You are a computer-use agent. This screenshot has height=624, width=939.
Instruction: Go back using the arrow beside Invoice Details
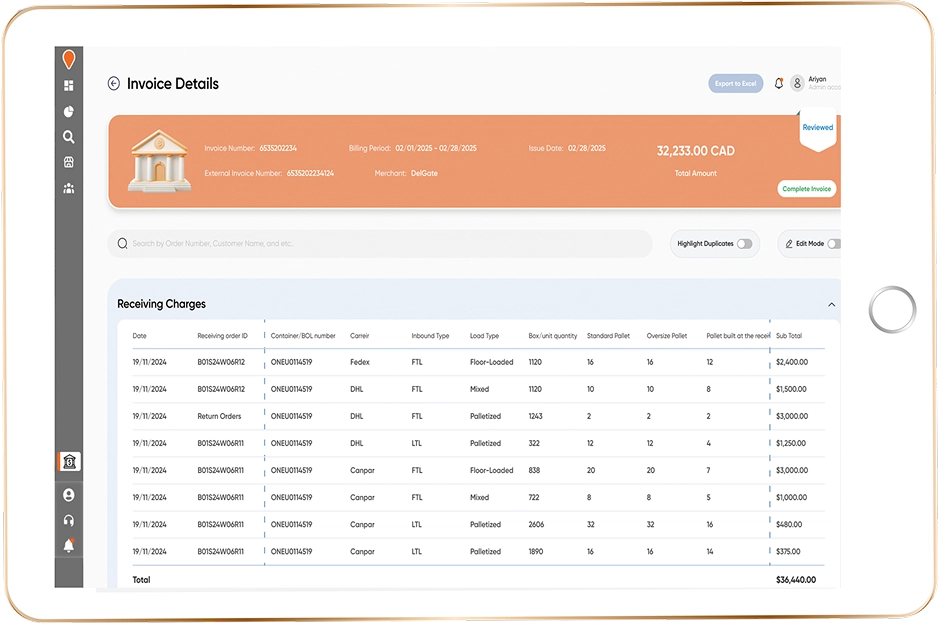114,84
